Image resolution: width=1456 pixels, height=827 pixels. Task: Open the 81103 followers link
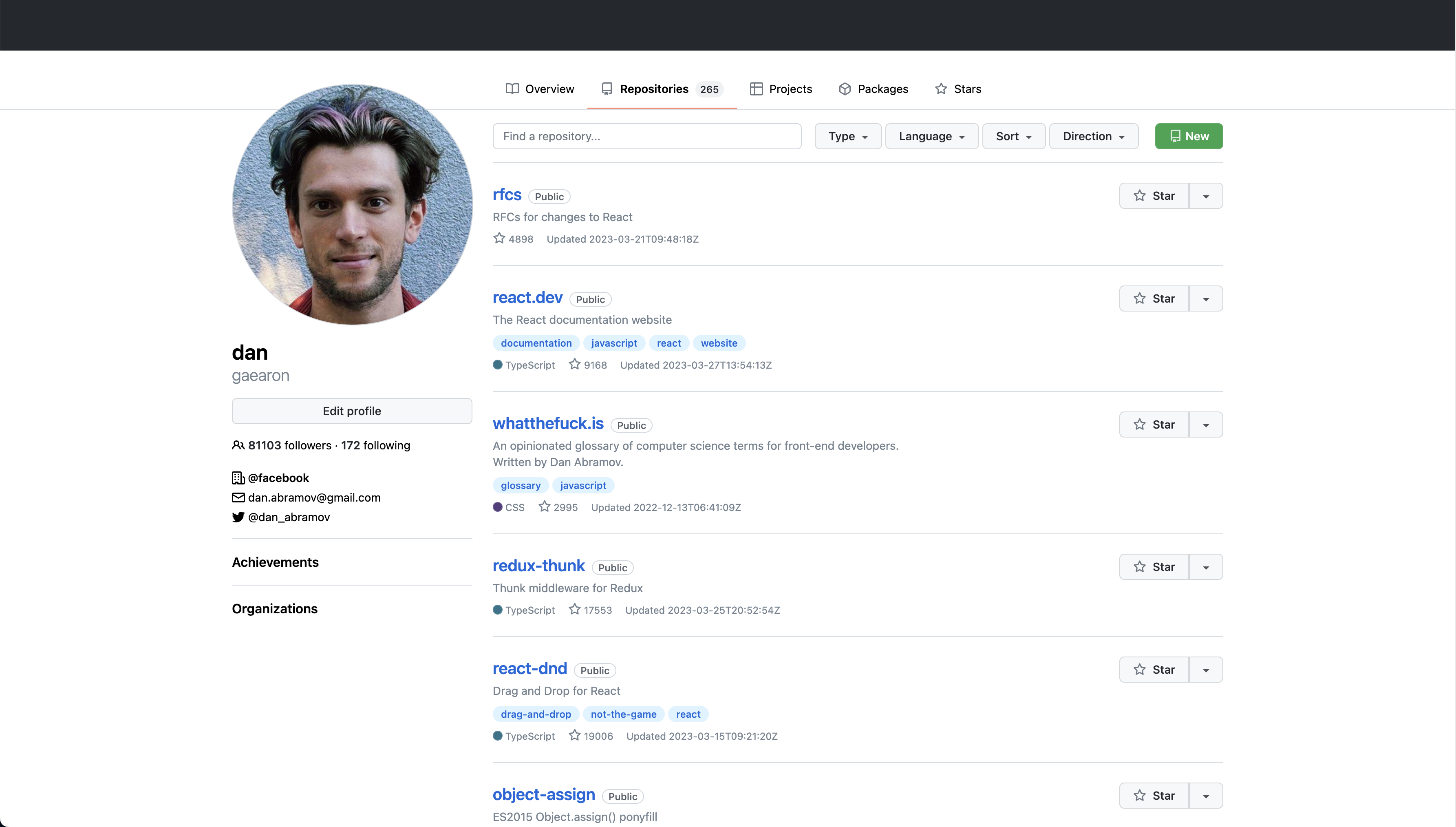(289, 446)
